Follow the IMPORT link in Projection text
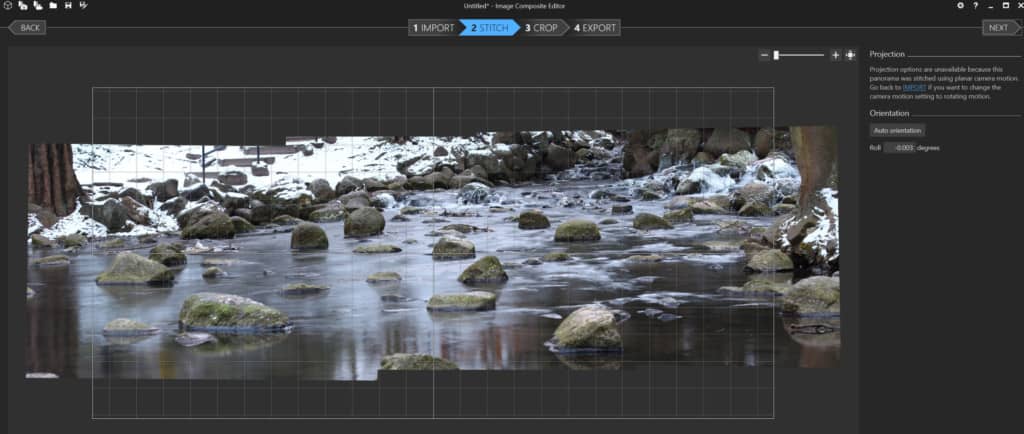Viewport: 1024px width, 434px height. coord(914,88)
